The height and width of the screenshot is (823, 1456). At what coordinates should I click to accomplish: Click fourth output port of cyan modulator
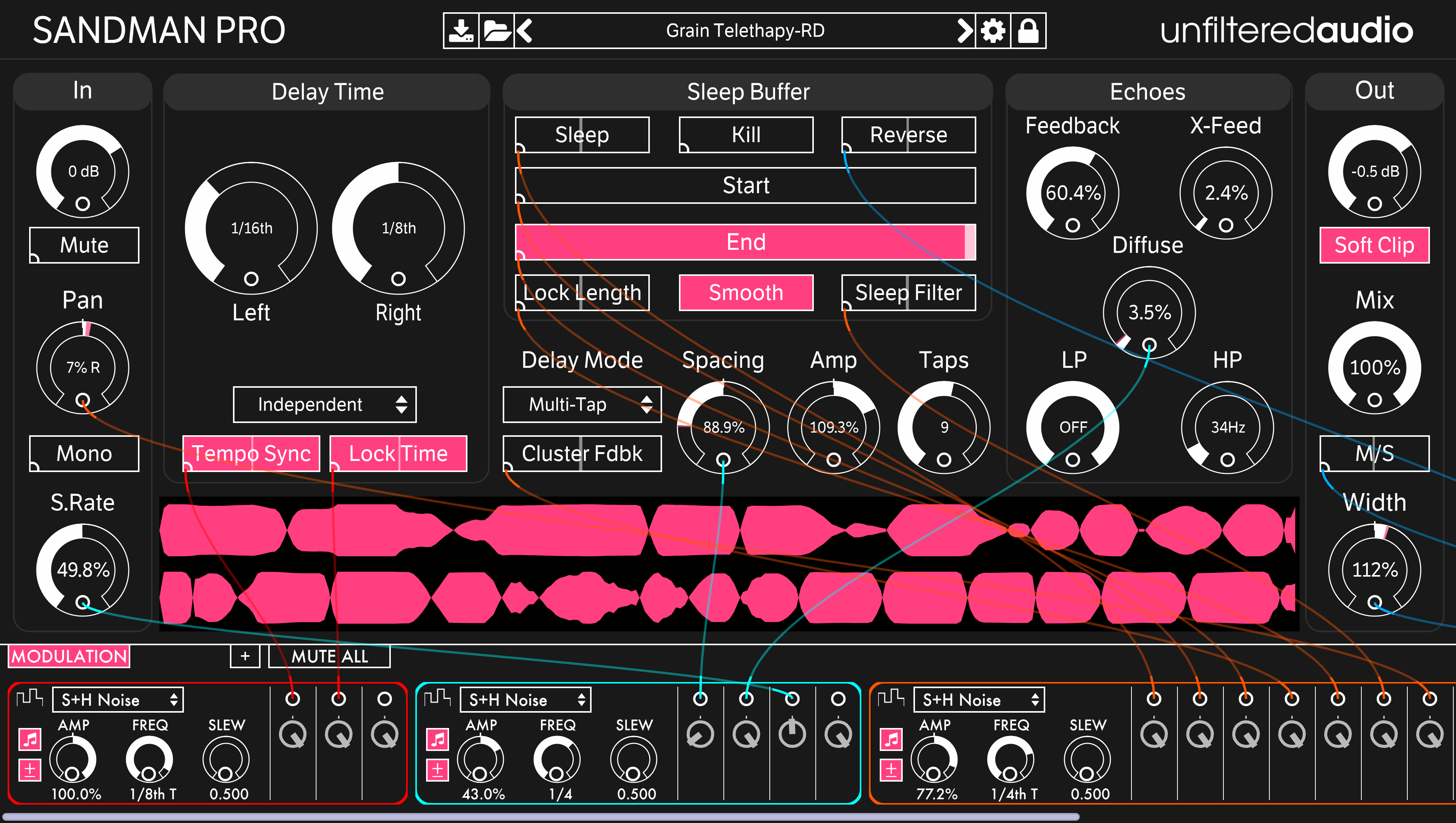(838, 699)
